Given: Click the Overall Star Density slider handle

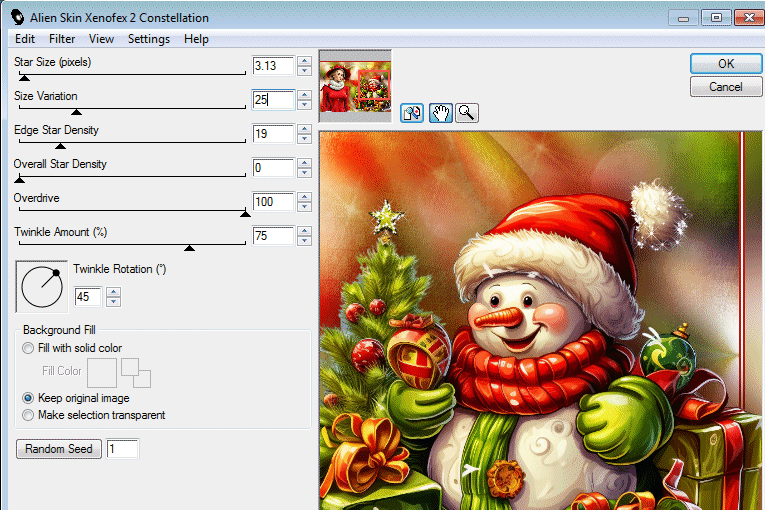Looking at the screenshot, I should click(20, 180).
